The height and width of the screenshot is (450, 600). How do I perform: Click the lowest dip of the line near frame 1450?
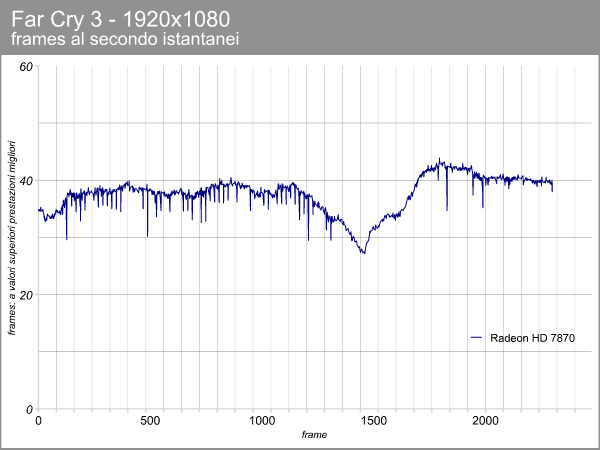364,253
